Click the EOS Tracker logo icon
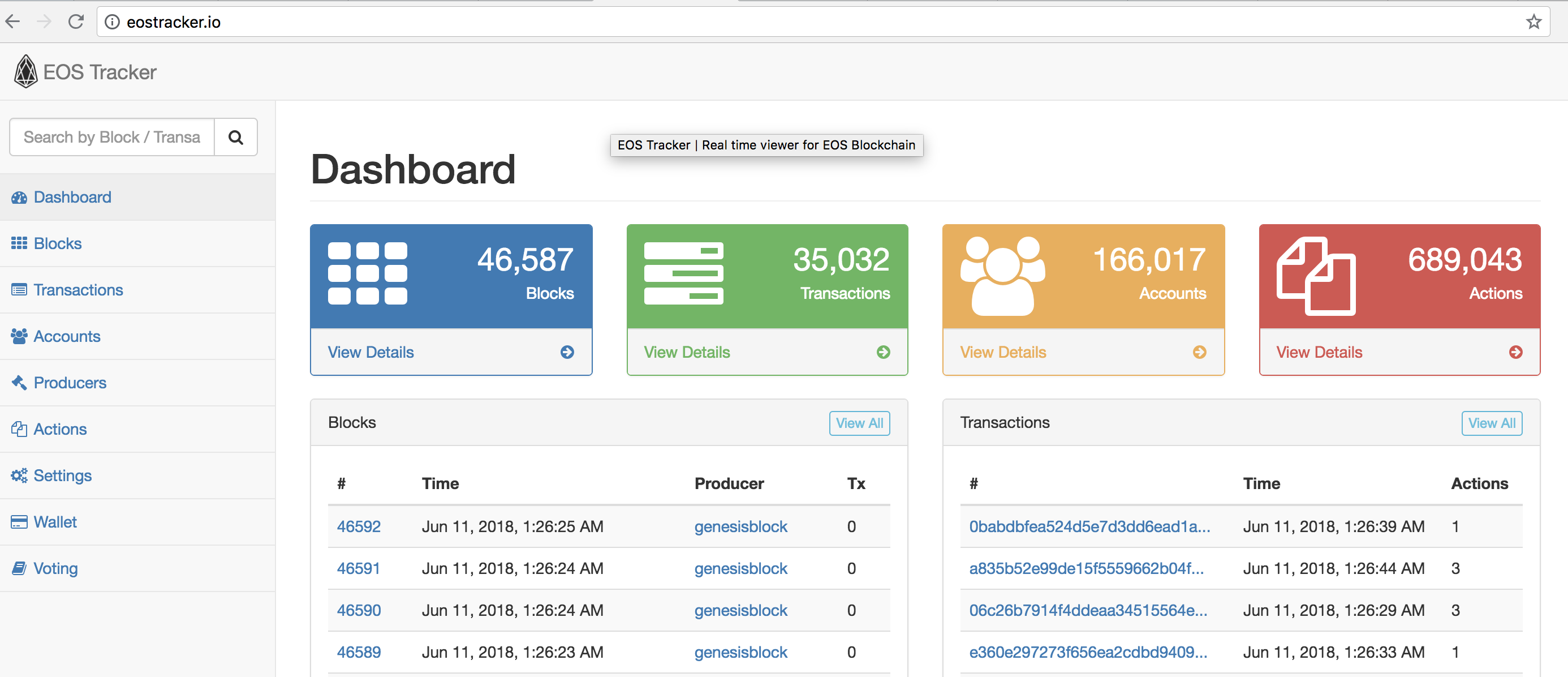The image size is (1568, 677). click(x=25, y=72)
